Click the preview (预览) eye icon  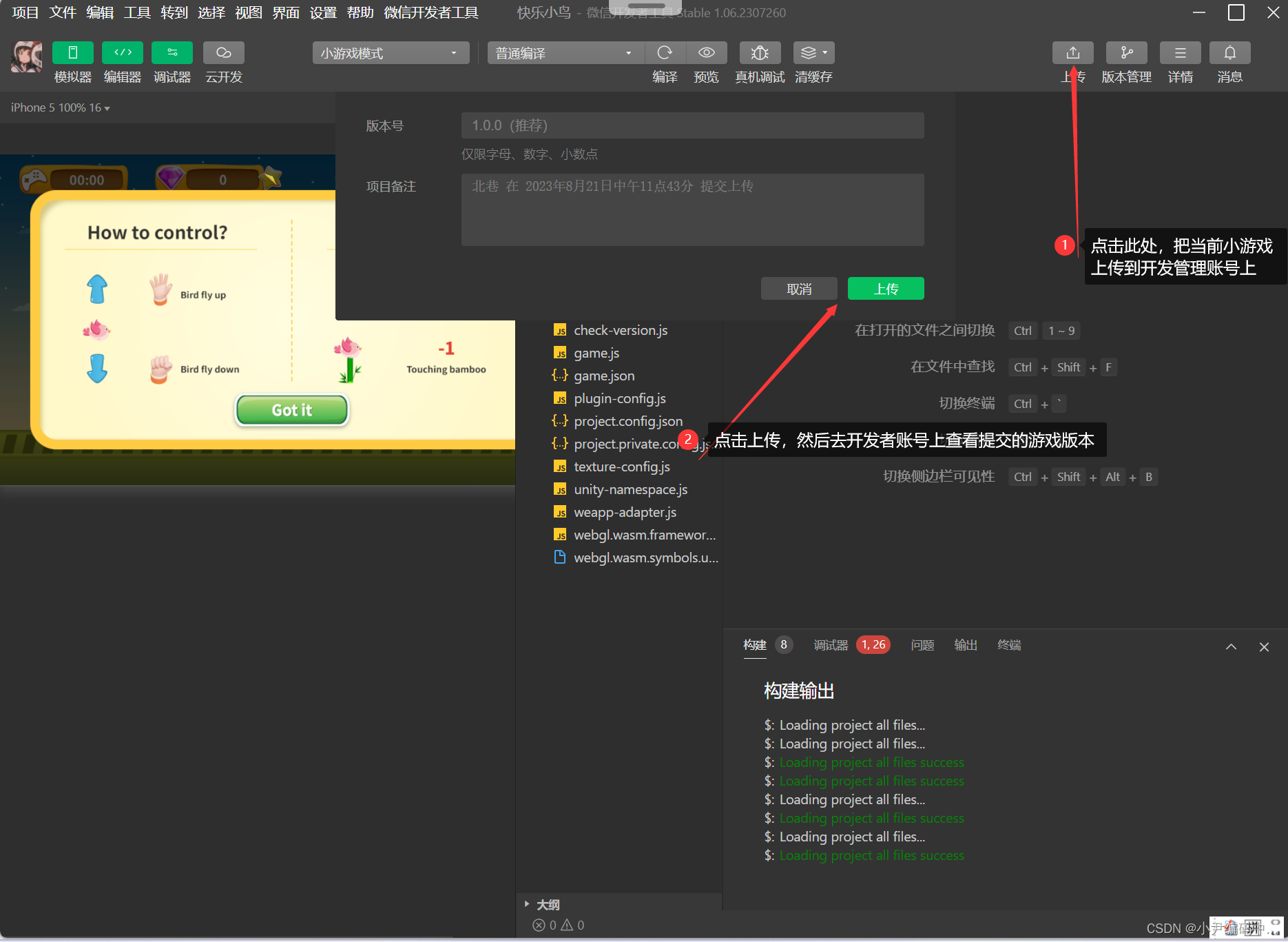coord(707,53)
